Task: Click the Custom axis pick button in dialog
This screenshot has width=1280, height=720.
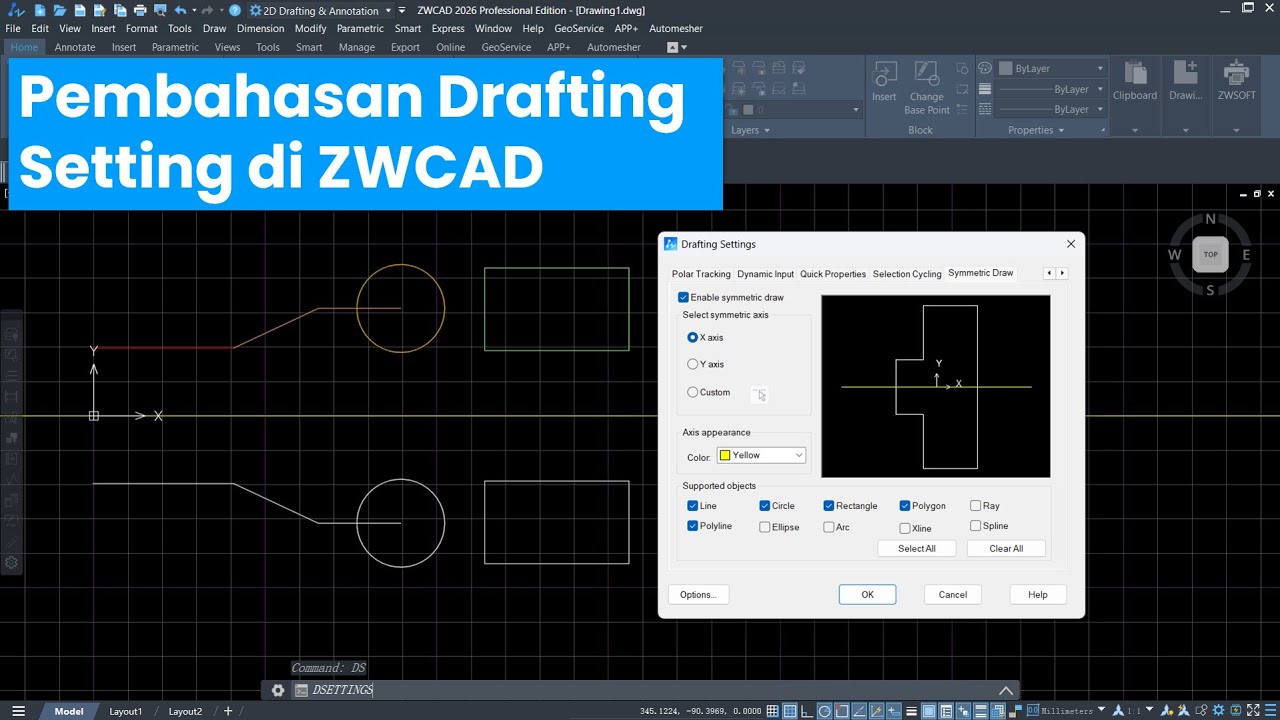Action: point(760,394)
